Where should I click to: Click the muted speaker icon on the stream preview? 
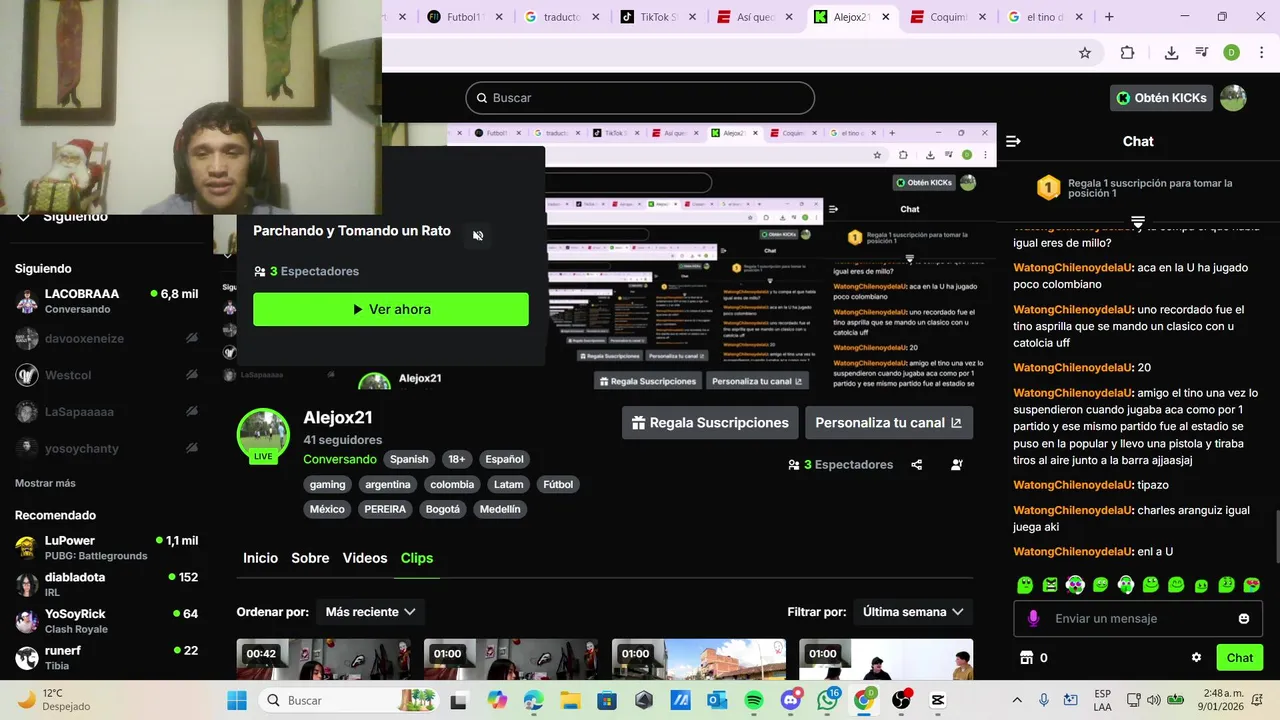click(478, 236)
